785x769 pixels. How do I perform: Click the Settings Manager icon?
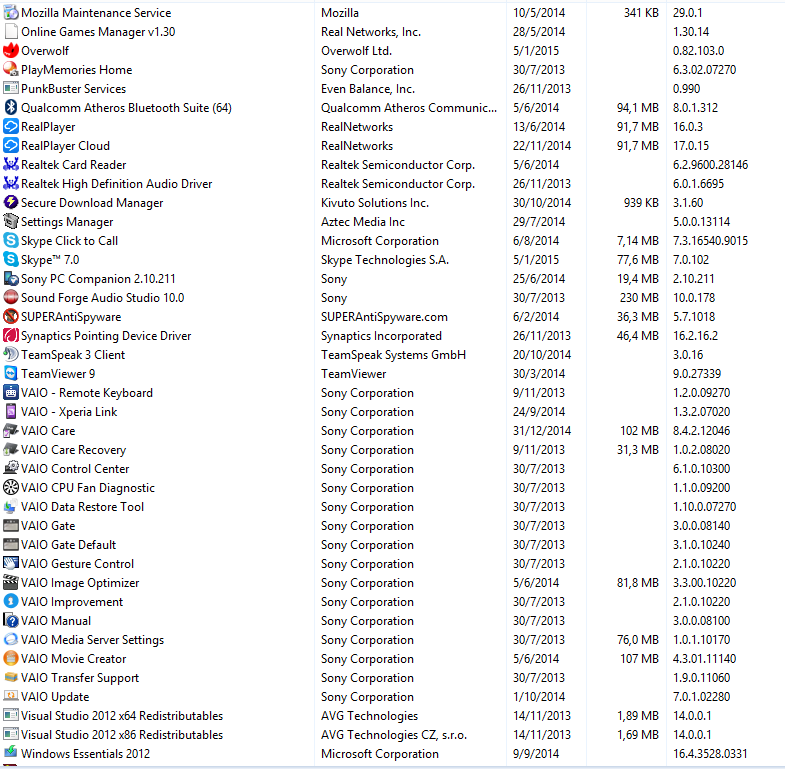pyautogui.click(x=11, y=222)
